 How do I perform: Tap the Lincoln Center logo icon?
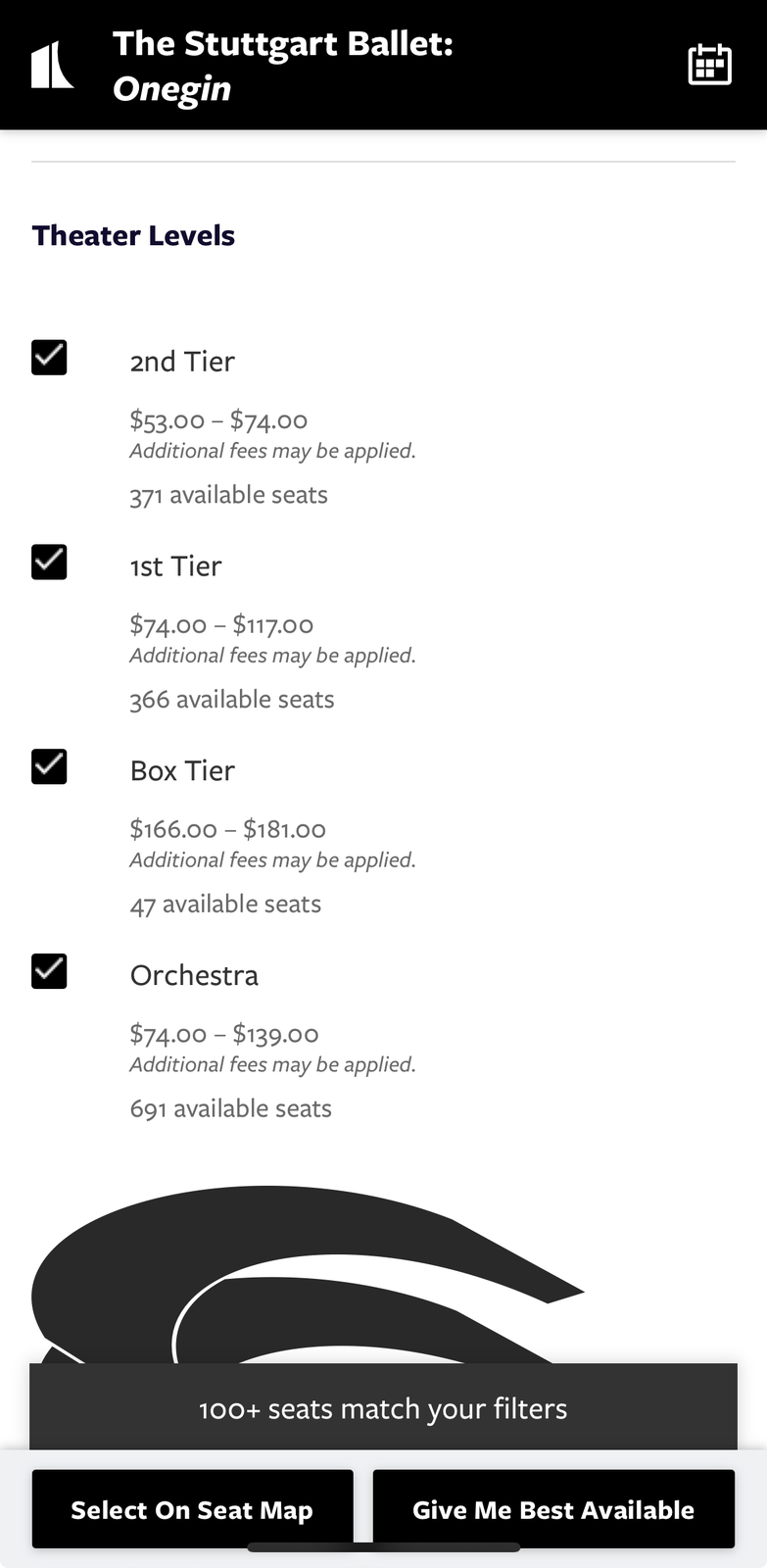[52, 65]
